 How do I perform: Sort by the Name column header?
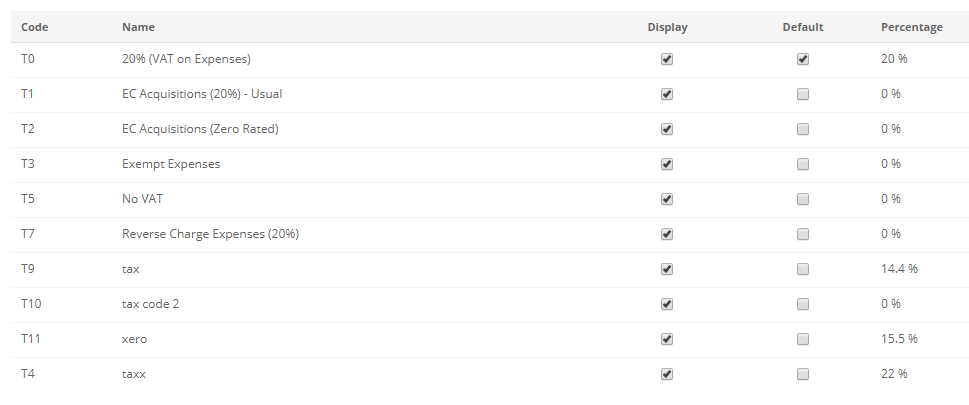pos(138,27)
